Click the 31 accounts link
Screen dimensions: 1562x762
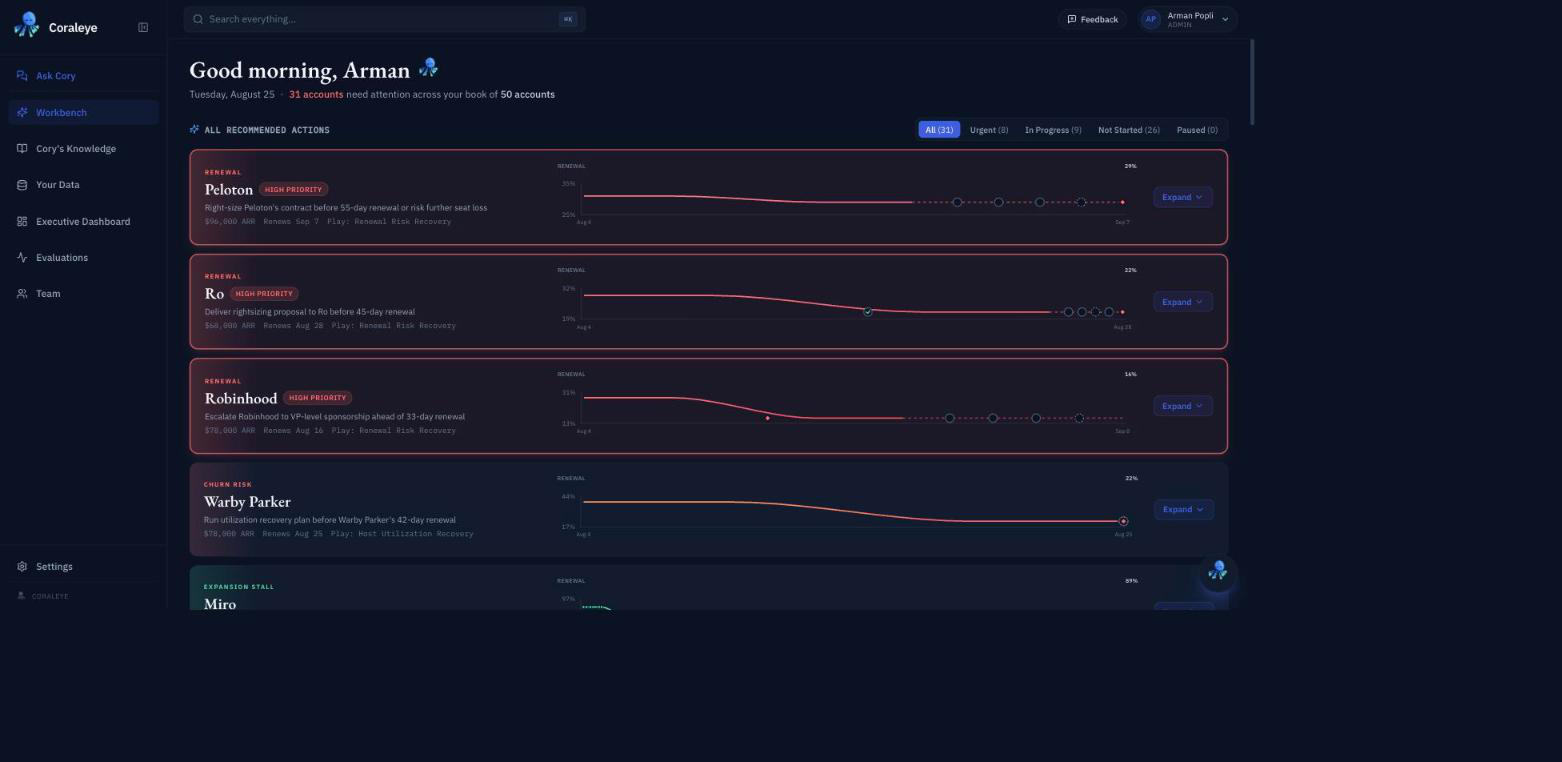pyautogui.click(x=316, y=94)
